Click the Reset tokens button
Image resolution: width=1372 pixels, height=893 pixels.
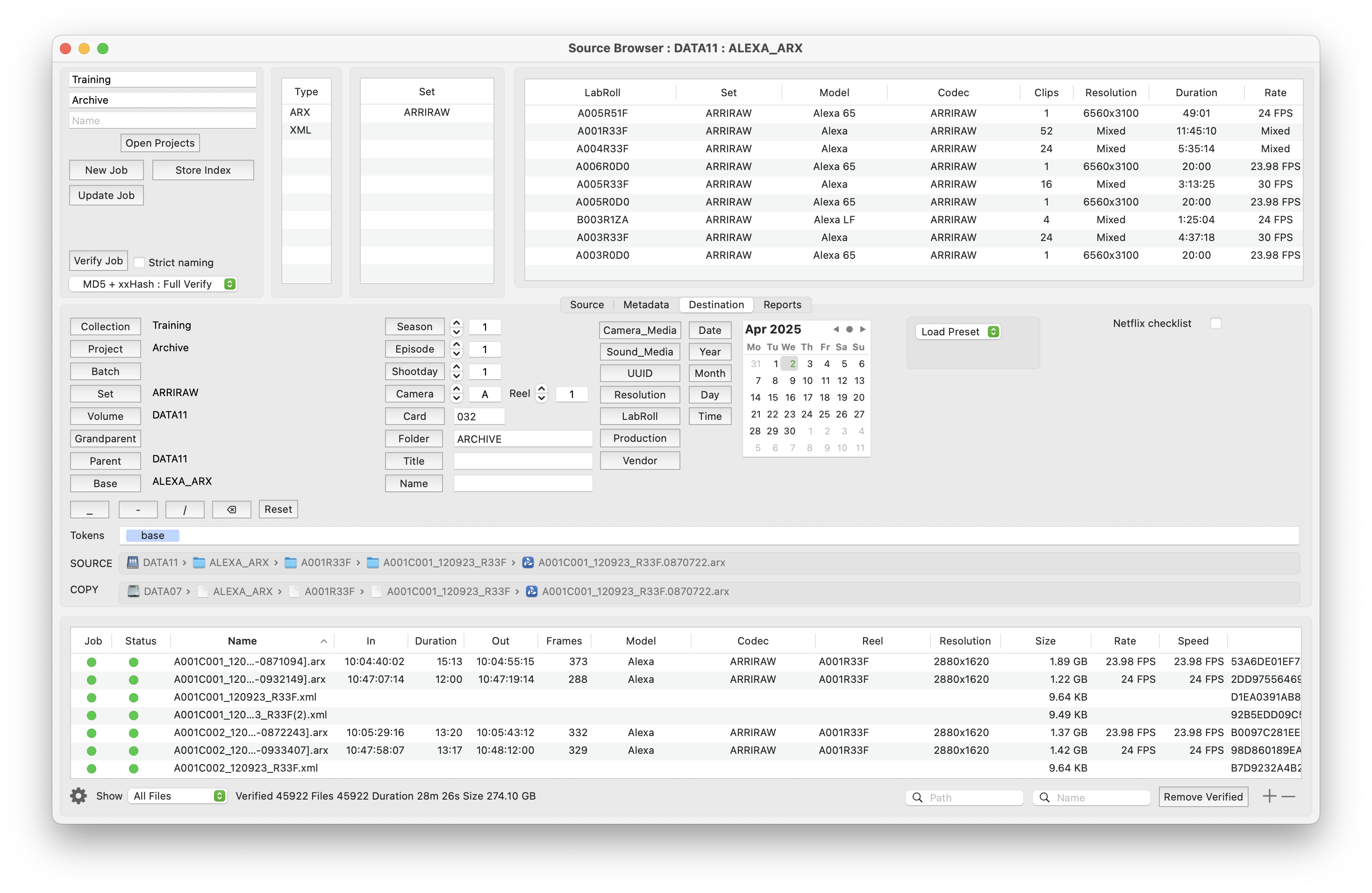coord(278,509)
